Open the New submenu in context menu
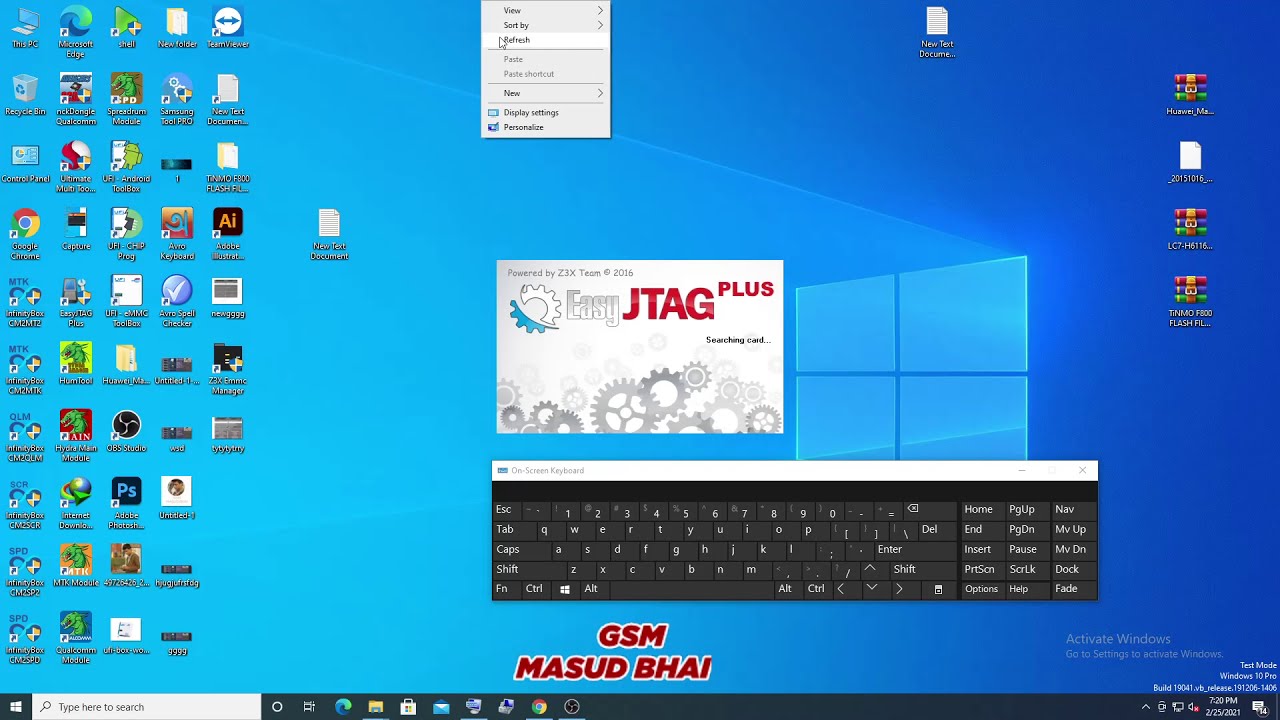Image resolution: width=1280 pixels, height=720 pixels. (x=546, y=93)
